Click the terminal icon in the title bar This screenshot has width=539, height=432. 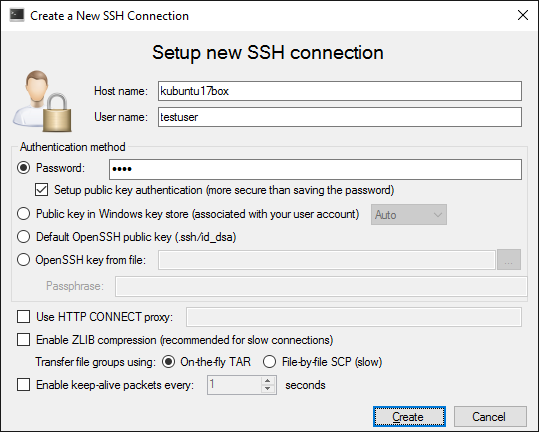pos(17,15)
